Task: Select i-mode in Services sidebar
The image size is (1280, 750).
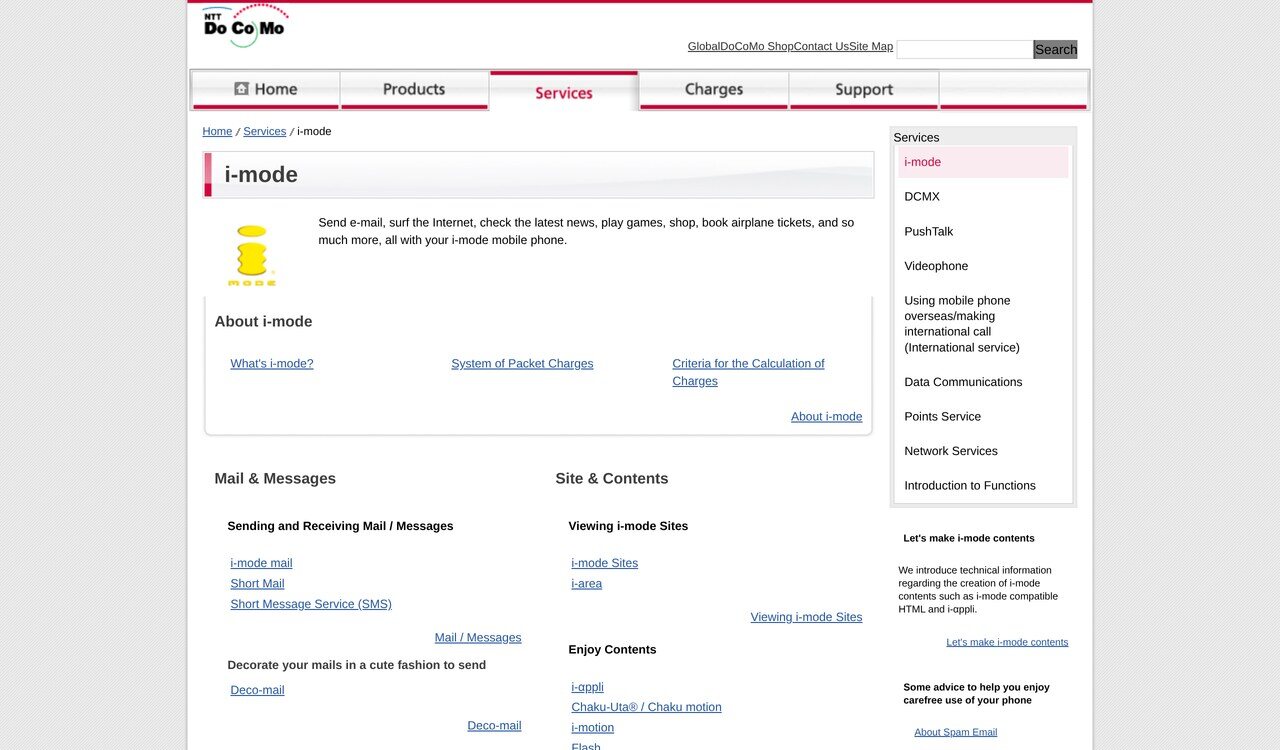Action: [983, 162]
